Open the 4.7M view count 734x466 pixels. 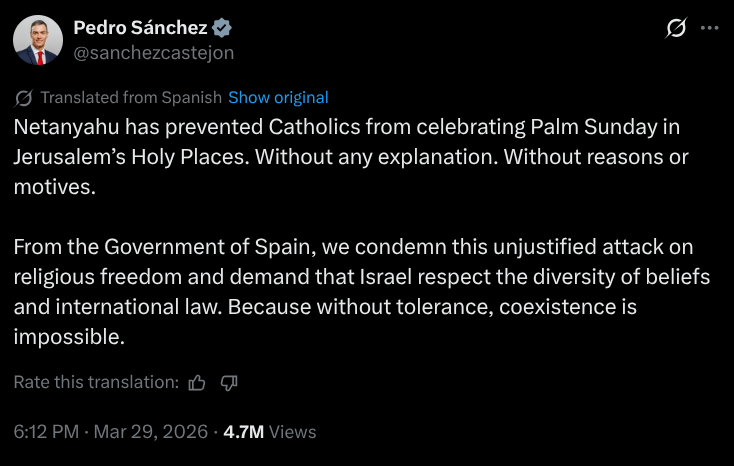[x=243, y=432]
